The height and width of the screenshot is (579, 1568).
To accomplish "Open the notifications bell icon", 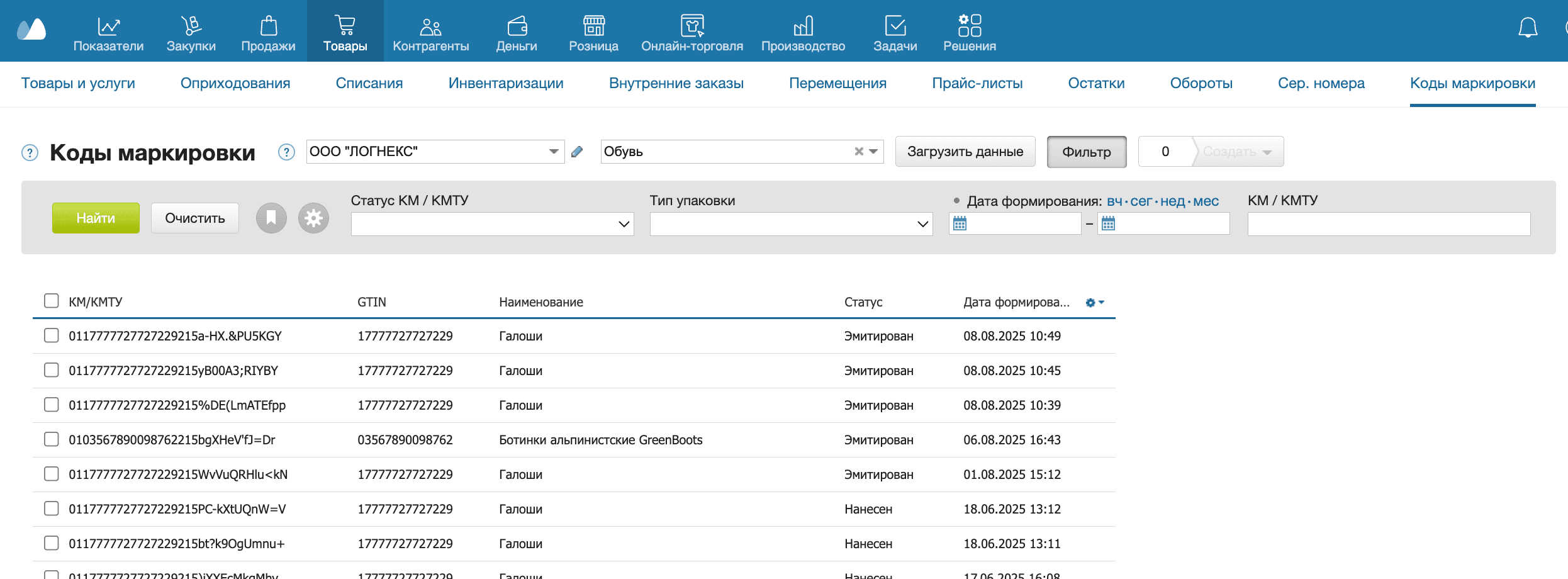I will click(x=1527, y=28).
